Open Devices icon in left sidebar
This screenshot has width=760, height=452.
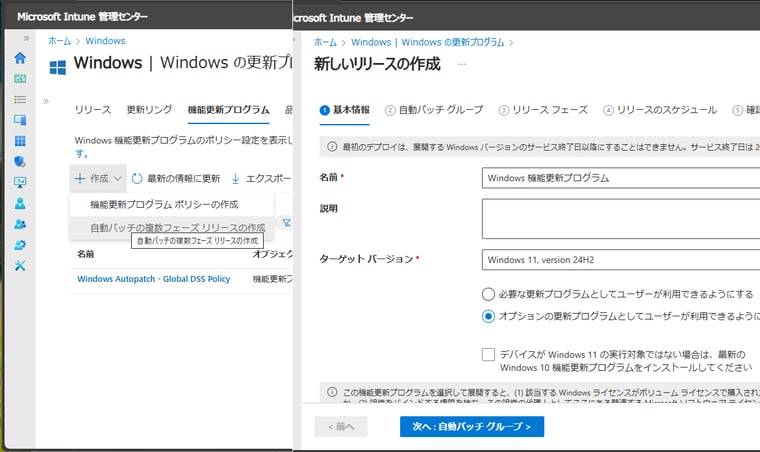point(20,120)
